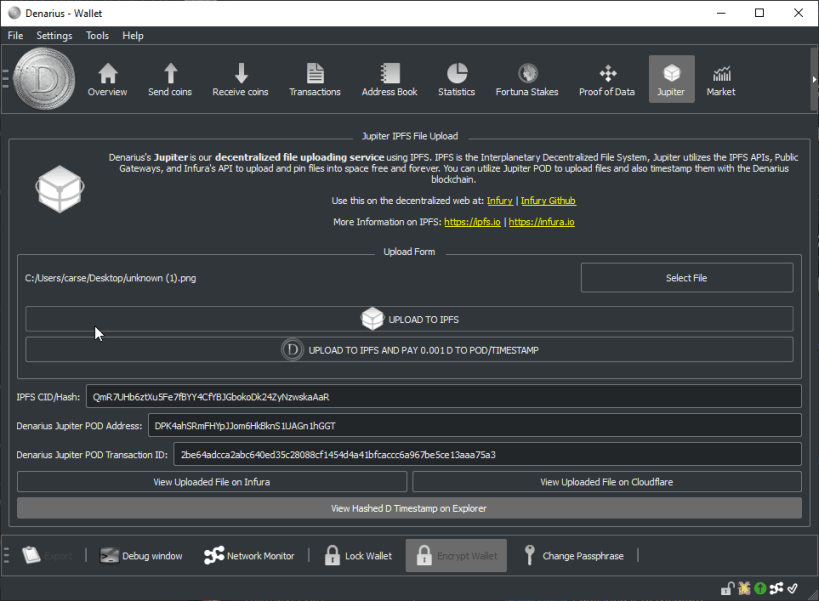Open the Settings menu

(54, 36)
